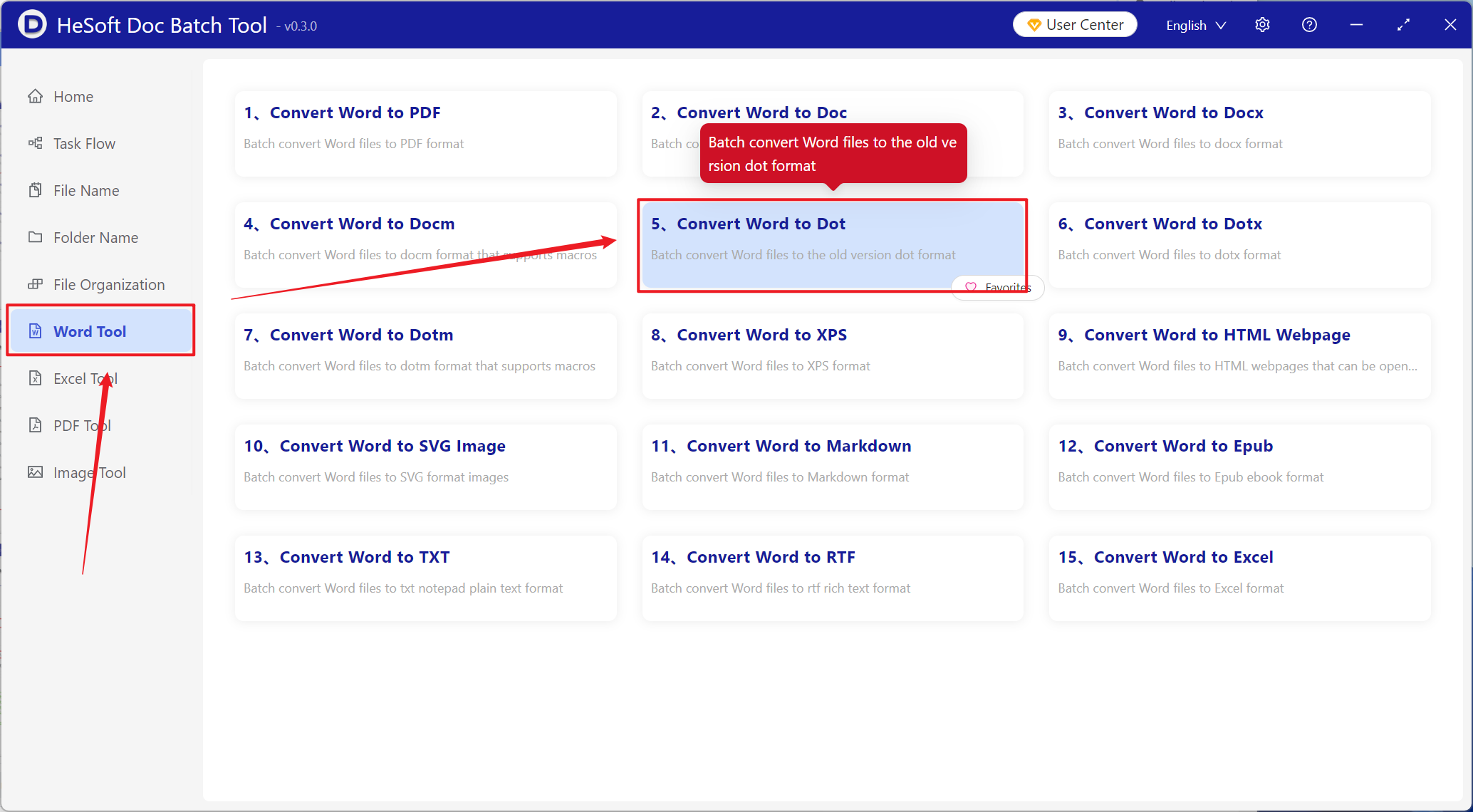Click the Folder Name folder icon
The width and height of the screenshot is (1473, 812).
pos(35,237)
